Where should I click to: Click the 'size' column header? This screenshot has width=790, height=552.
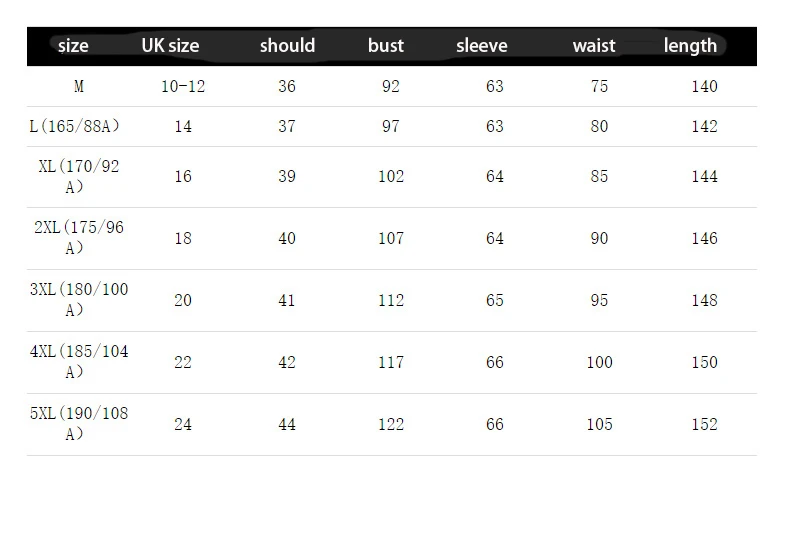pyautogui.click(x=73, y=46)
